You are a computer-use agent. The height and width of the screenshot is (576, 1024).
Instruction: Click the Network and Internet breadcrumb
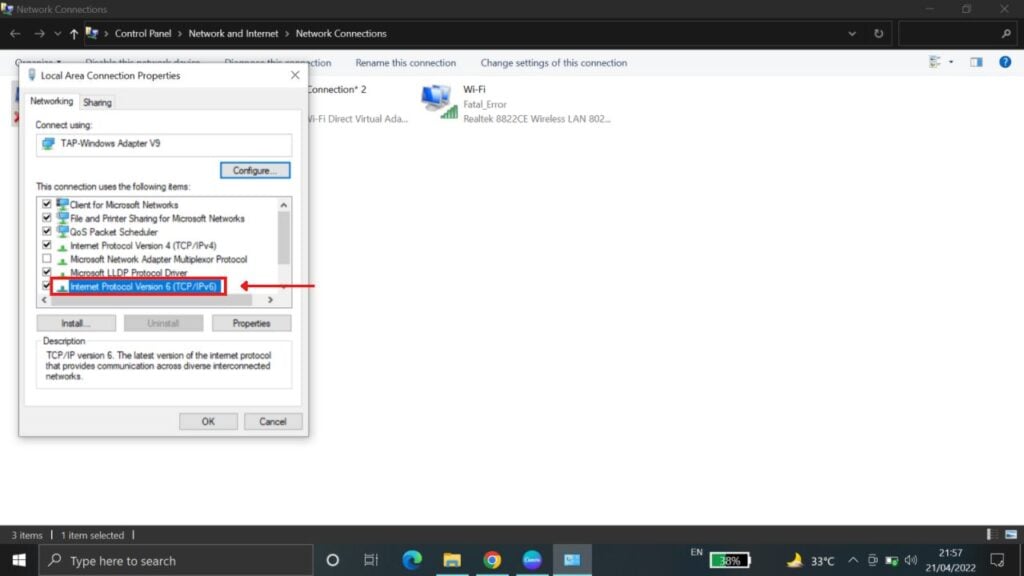click(233, 33)
